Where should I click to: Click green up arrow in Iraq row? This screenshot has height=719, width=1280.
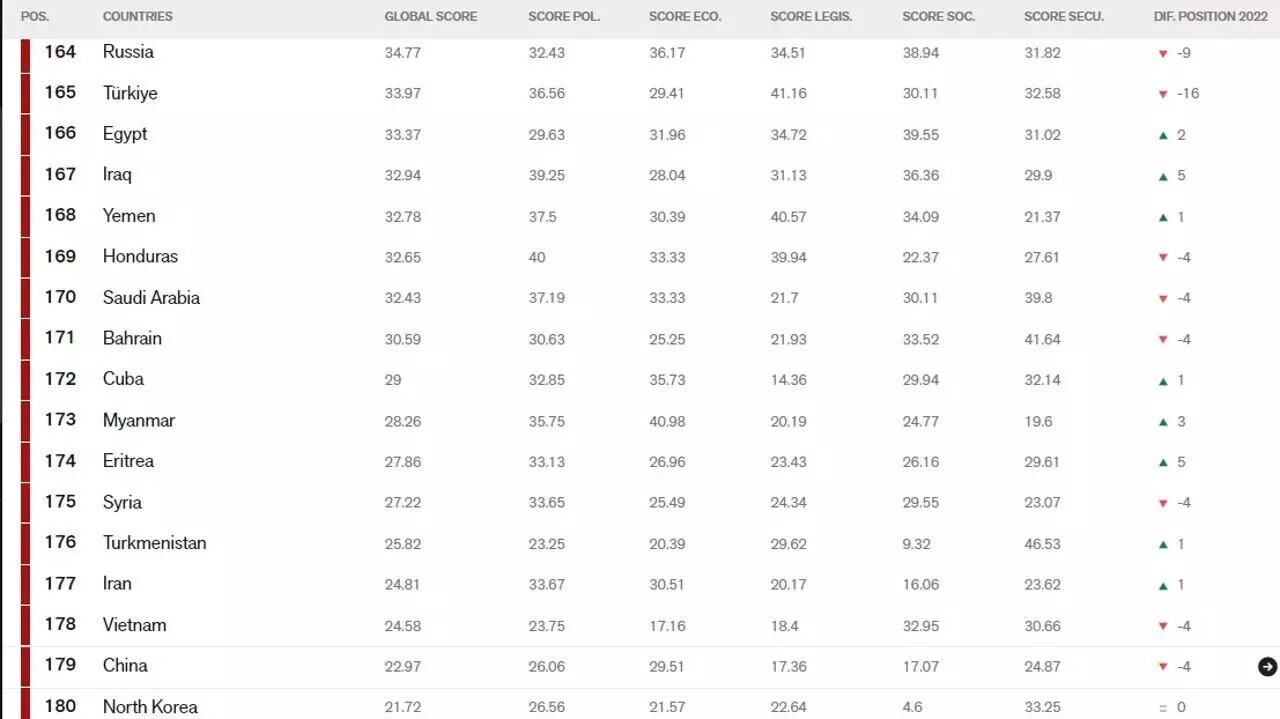1163,176
